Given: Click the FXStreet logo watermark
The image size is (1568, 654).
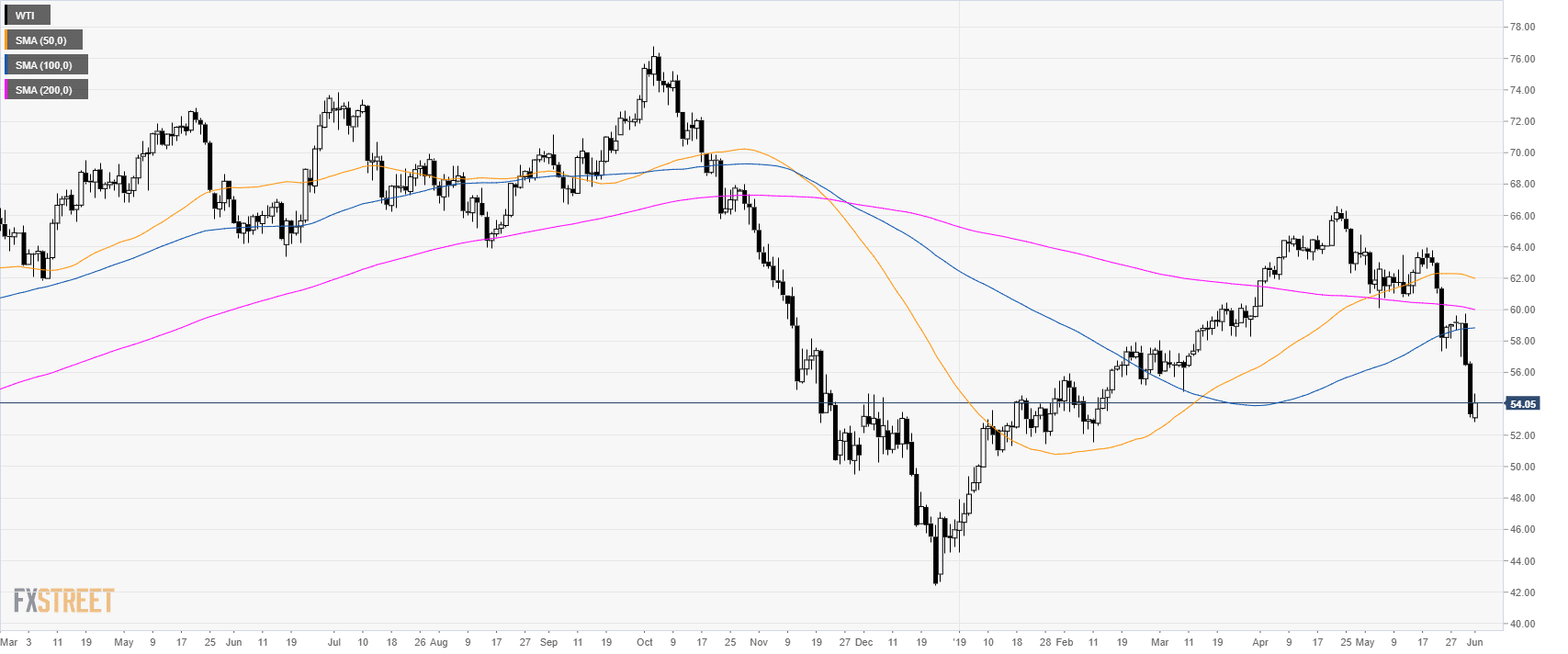Looking at the screenshot, I should 63,602.
